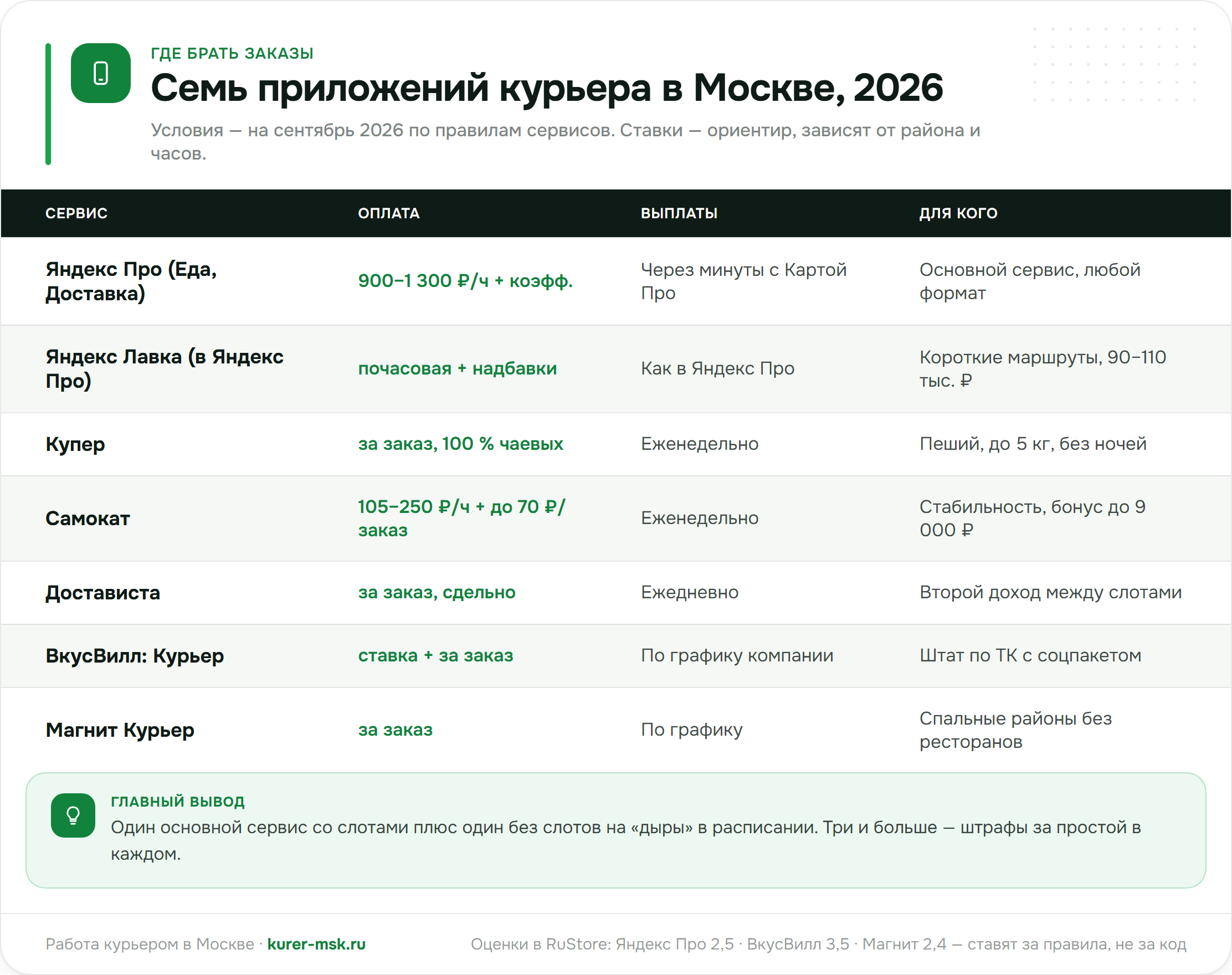Click 'Работа курьером в Москве' footer text
The image size is (1232, 975).
[150, 944]
